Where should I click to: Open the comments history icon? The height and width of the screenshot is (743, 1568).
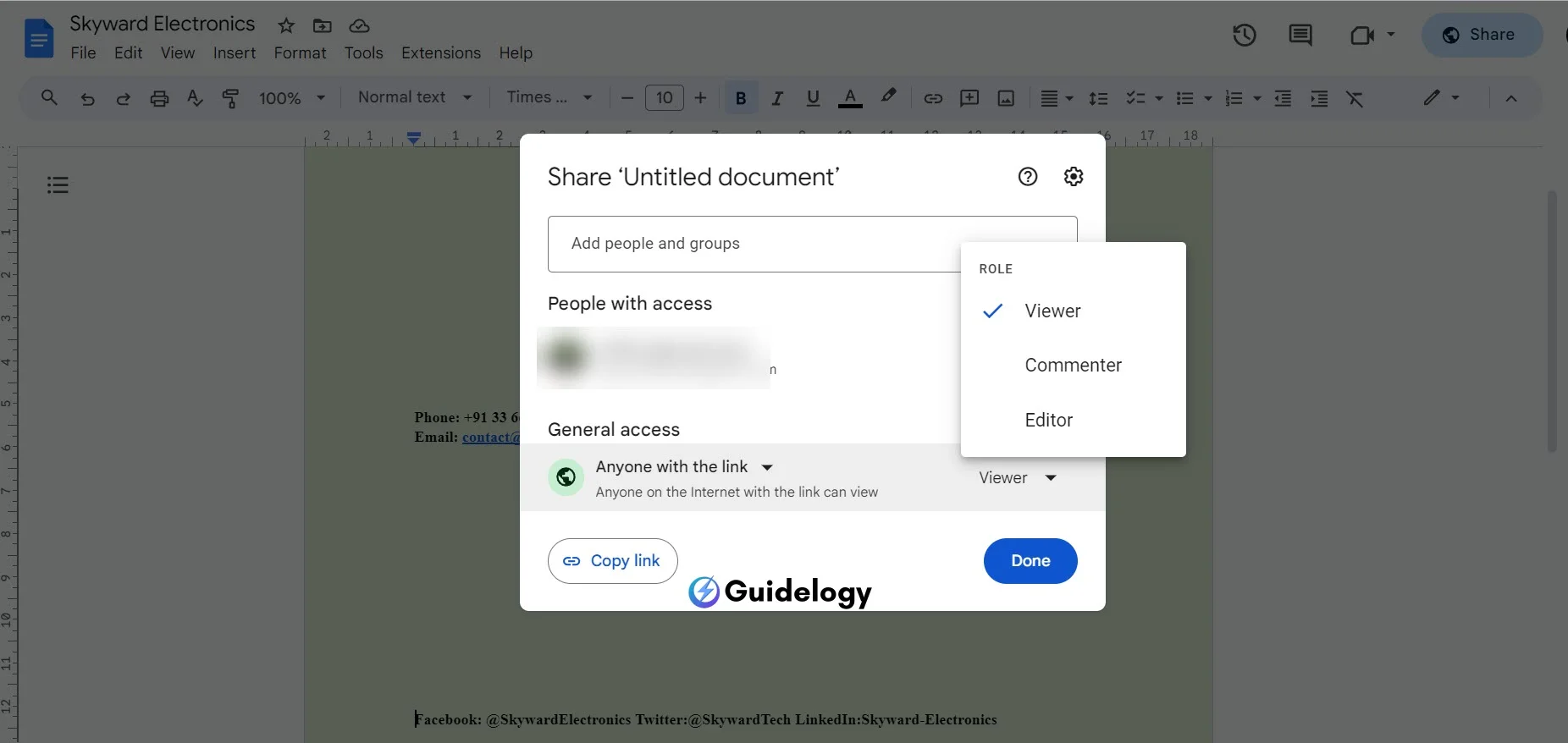[1300, 35]
